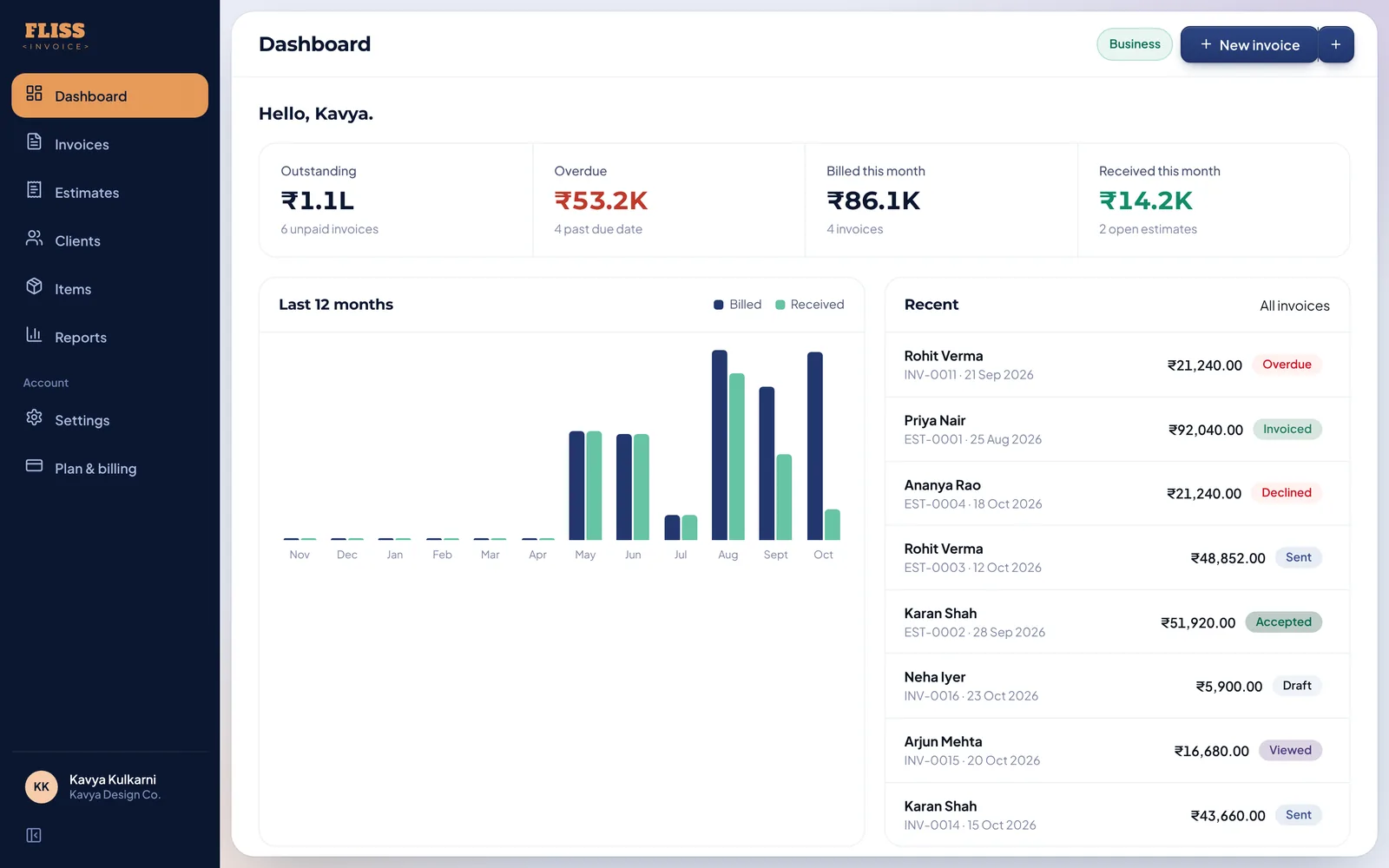Click the Overdue ₹53.2K card
Viewport: 1389px width, 868px height.
(668, 201)
